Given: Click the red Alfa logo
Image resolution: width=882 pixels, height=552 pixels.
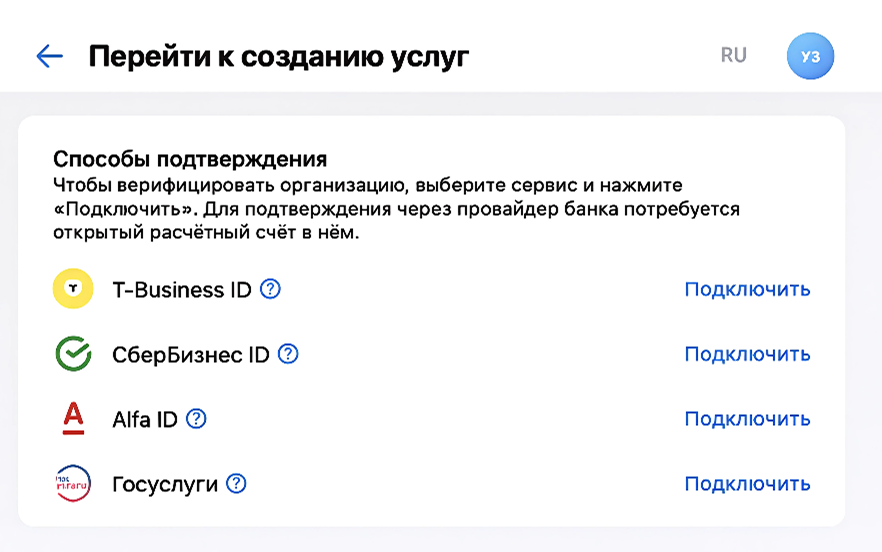Looking at the screenshot, I should [x=73, y=419].
